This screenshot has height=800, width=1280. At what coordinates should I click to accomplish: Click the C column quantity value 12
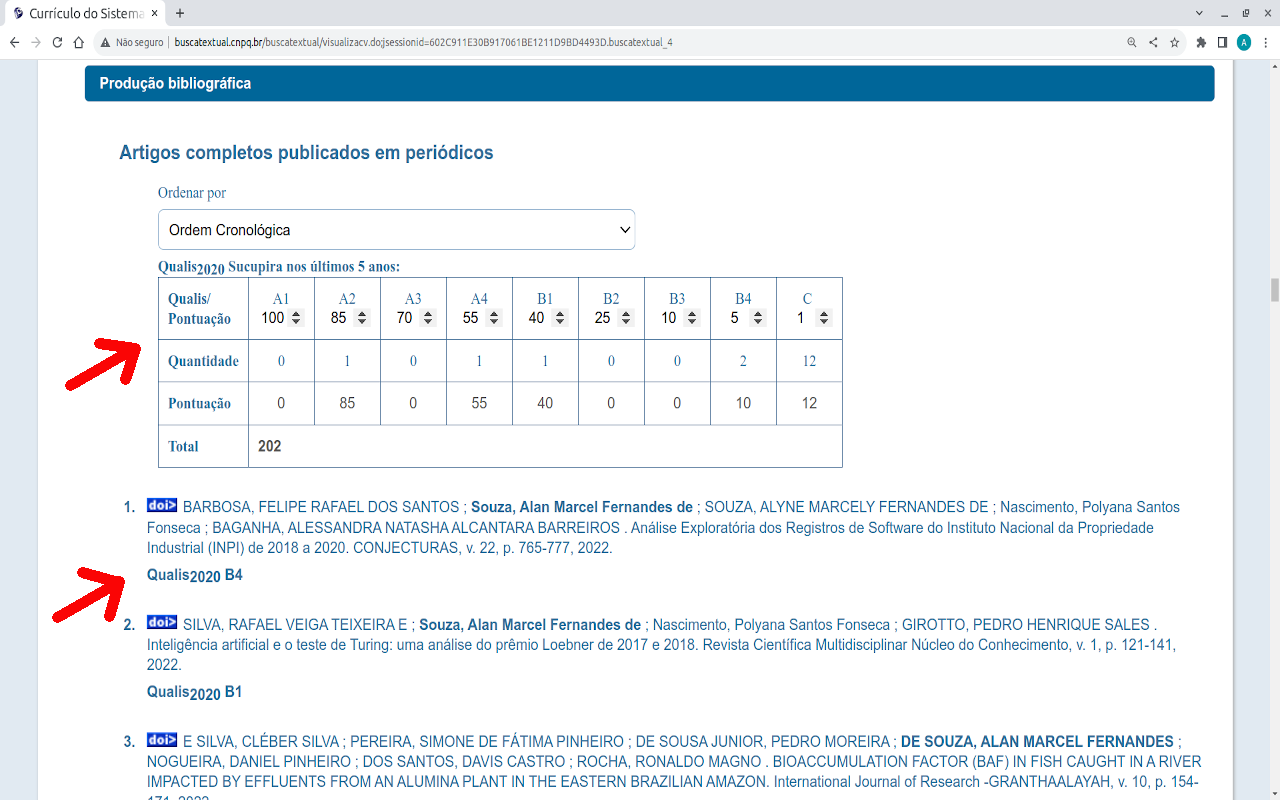coord(809,361)
